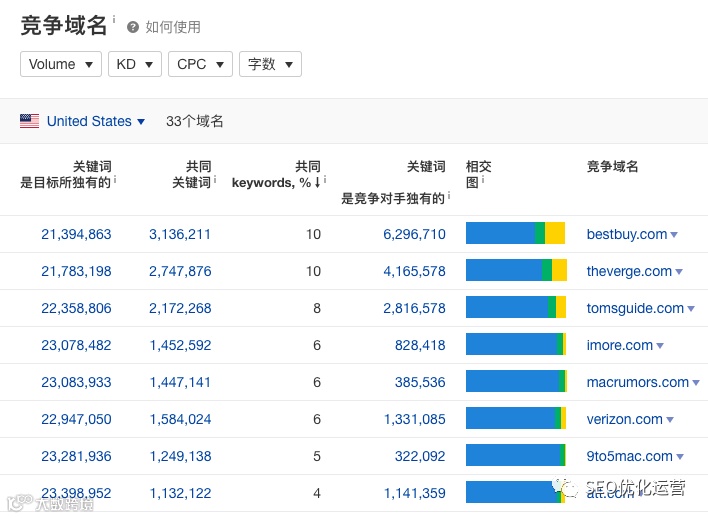Click info icon beside 是竞争对手独有的 header
This screenshot has width=708, height=518.
449,196
